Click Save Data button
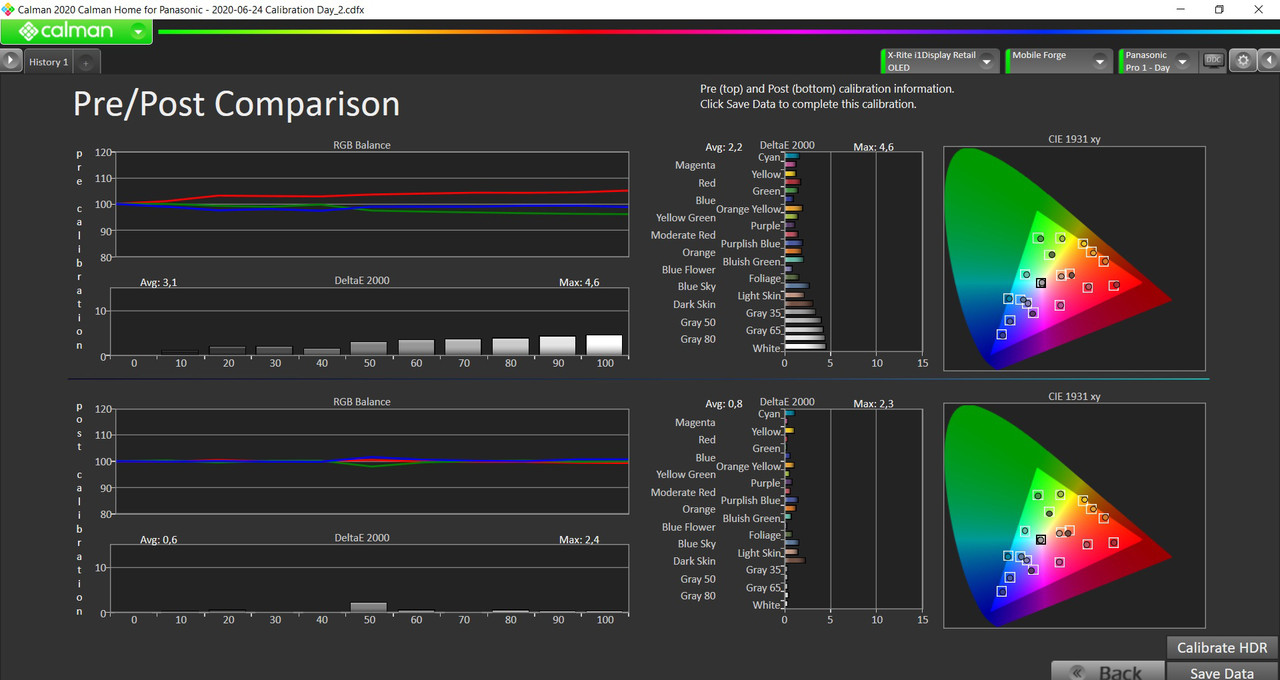1280x680 pixels. tap(1222, 672)
